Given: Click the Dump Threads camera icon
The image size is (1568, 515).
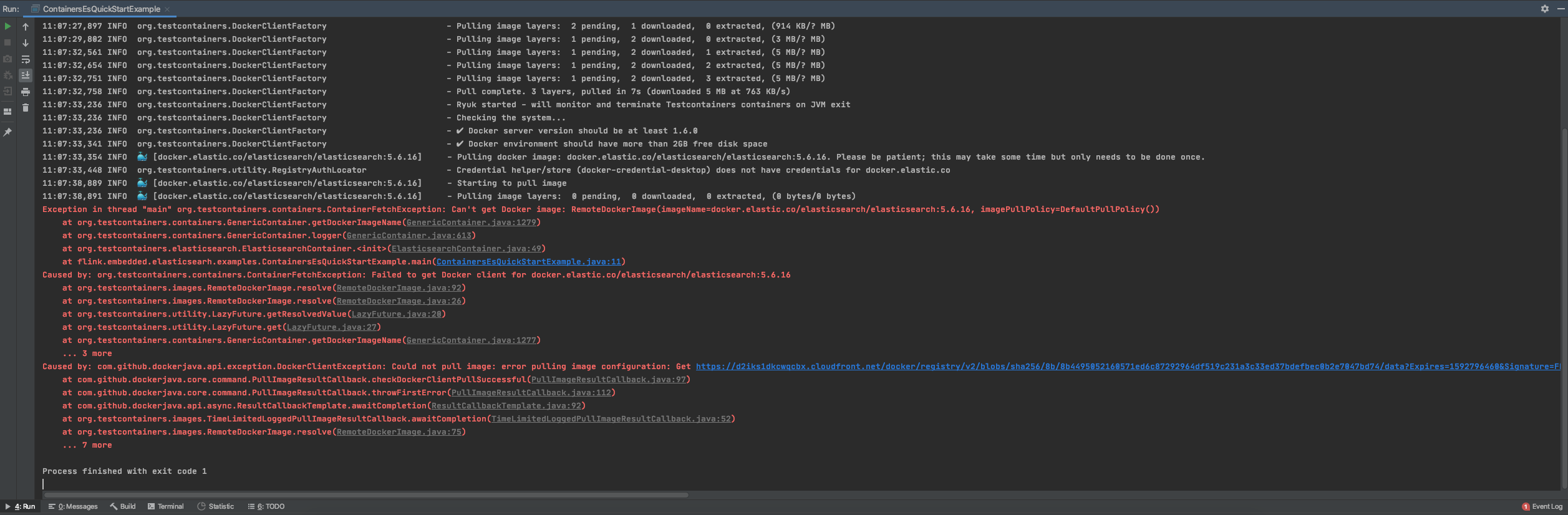Looking at the screenshot, I should 7,59.
